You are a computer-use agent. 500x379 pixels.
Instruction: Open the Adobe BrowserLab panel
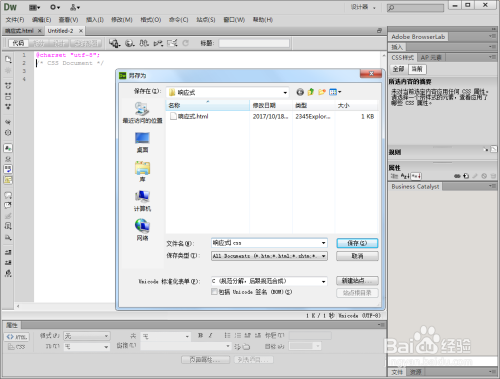[418, 37]
